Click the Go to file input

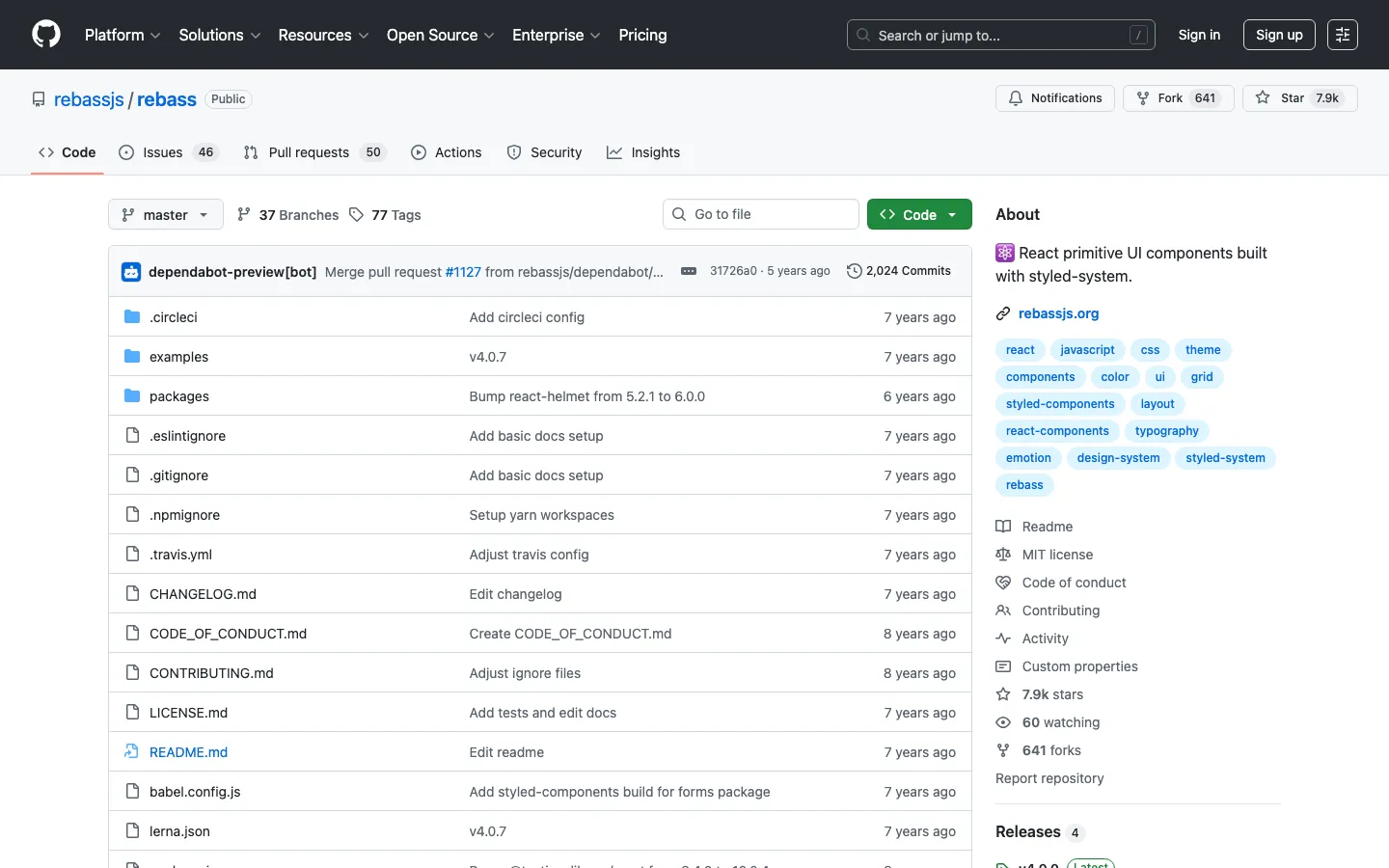coord(761,214)
